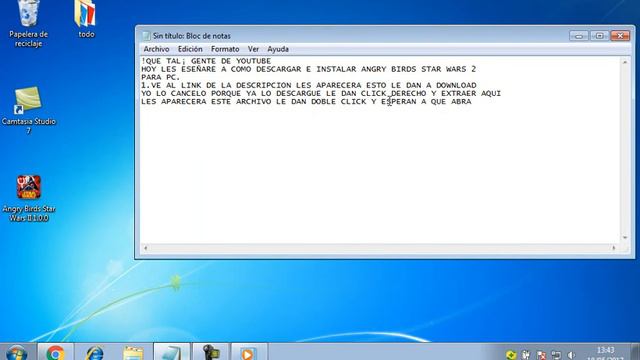Click the word 'ANGRY' in the text

pos(373,69)
